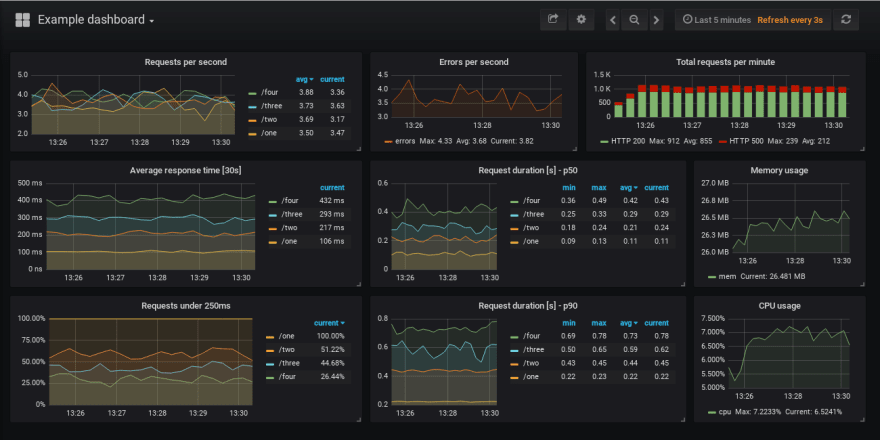Toggle /three series in Requests per second legend

(x=271, y=106)
